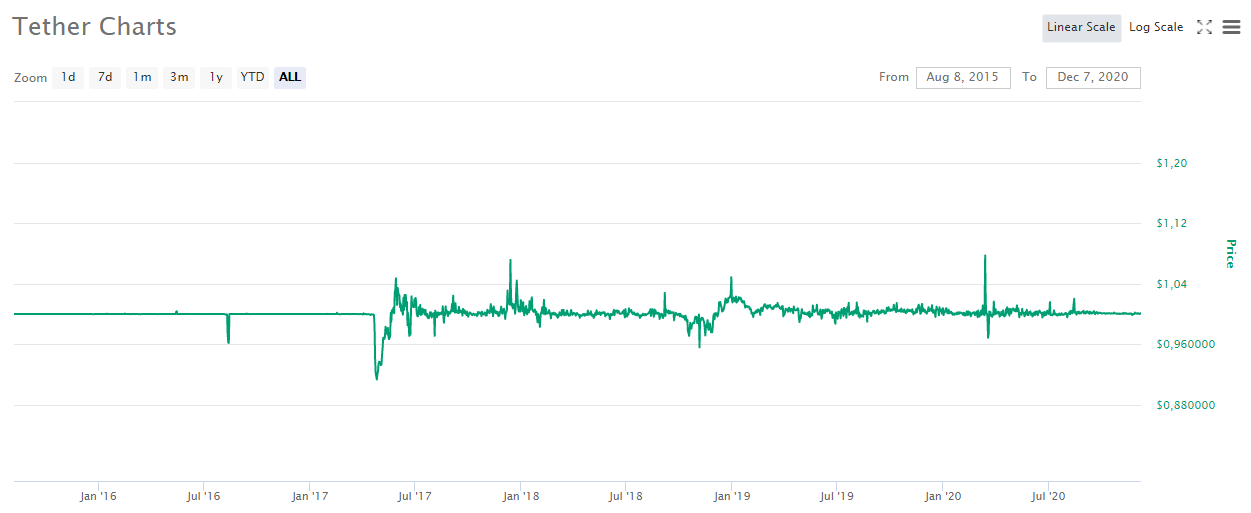Screen dimensions: 1251x513
Task: Click the fullscreen expand icon
Action: [1204, 28]
